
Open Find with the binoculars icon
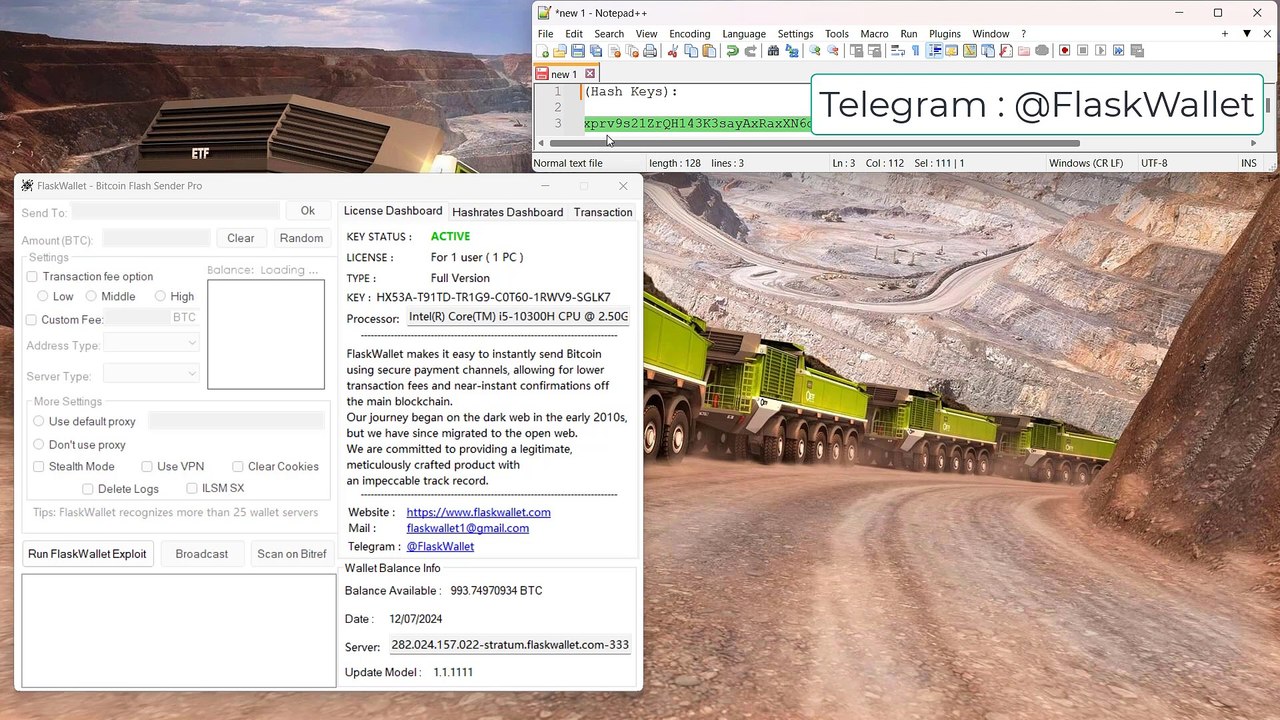pos(774,51)
